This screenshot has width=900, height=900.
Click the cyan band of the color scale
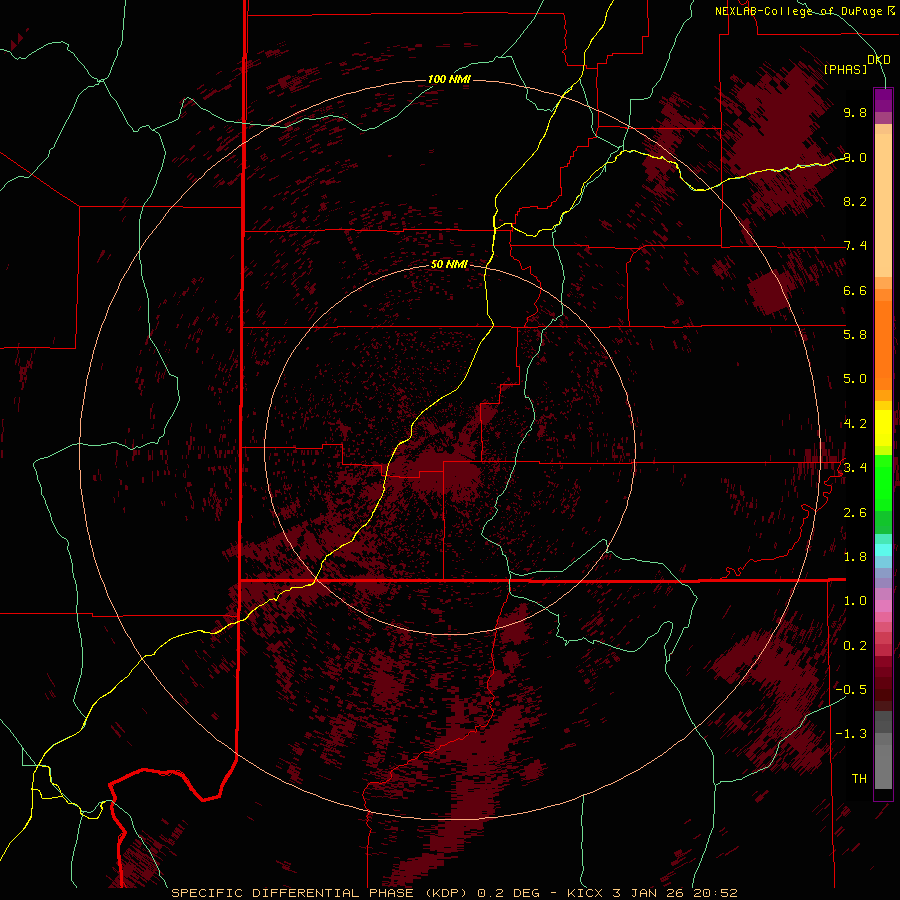pyautogui.click(x=883, y=549)
